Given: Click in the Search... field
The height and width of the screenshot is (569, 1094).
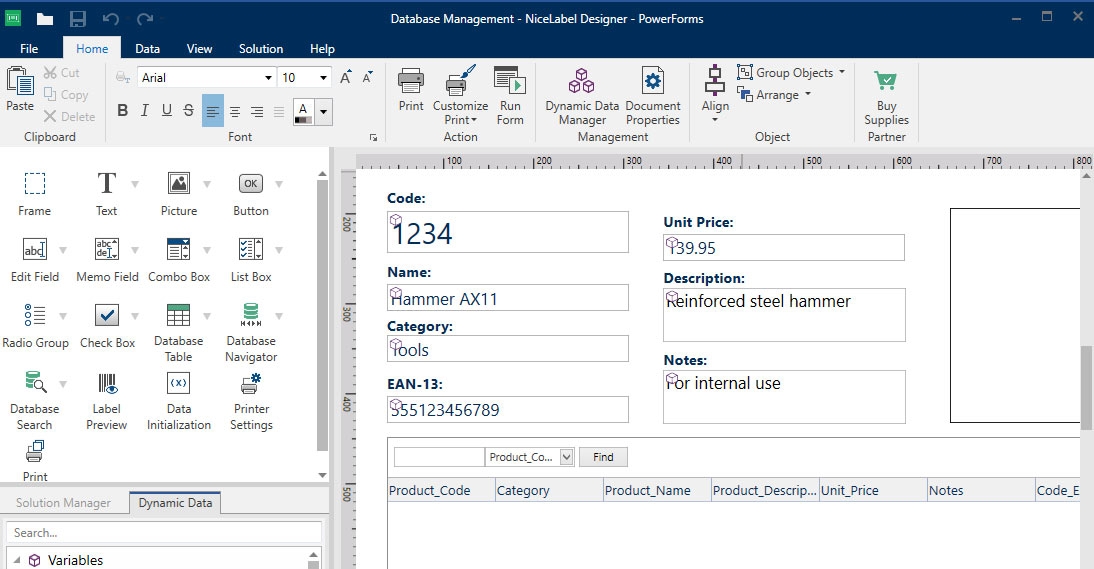Looking at the screenshot, I should (164, 532).
